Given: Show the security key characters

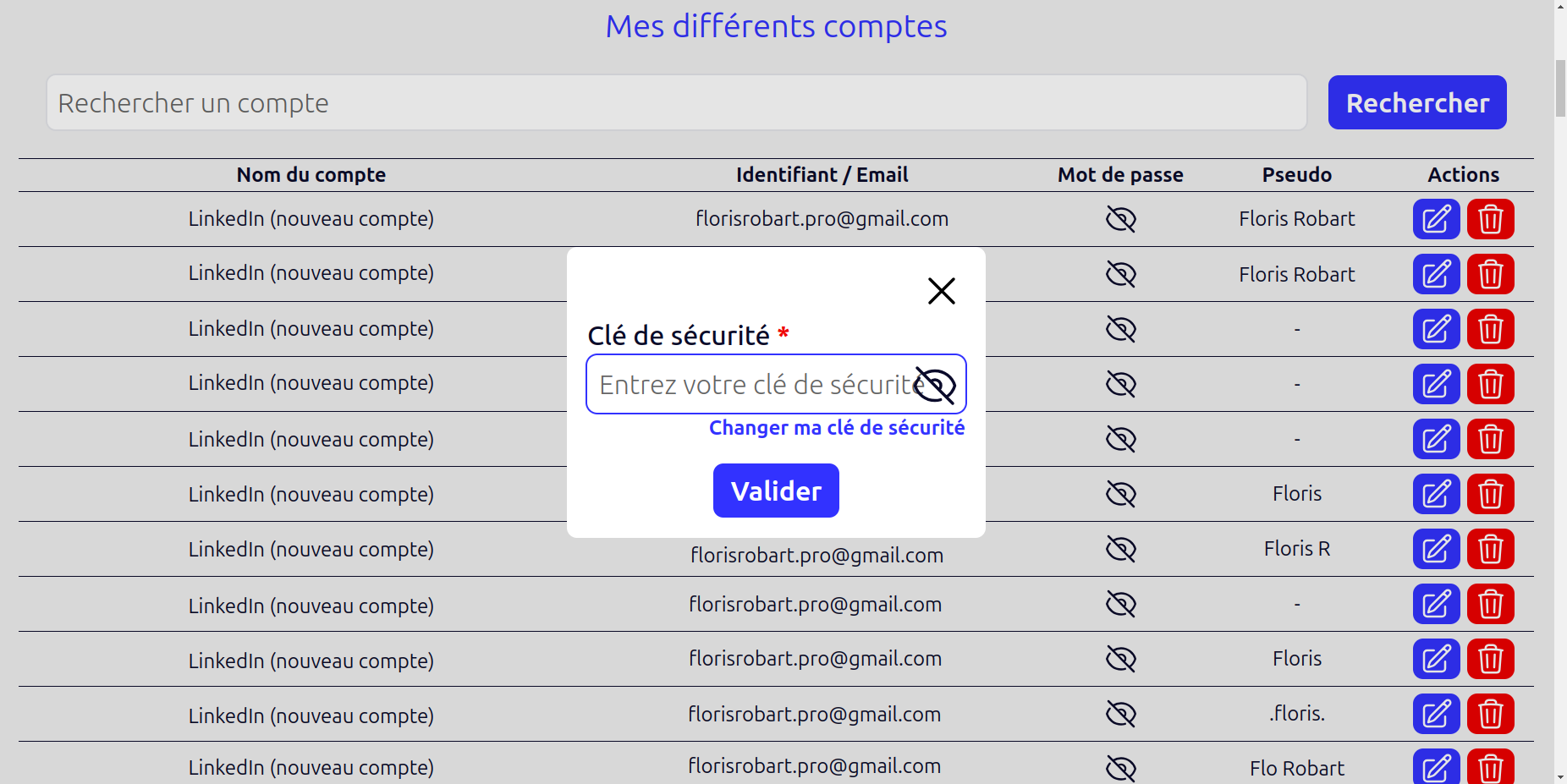Looking at the screenshot, I should tap(935, 384).
